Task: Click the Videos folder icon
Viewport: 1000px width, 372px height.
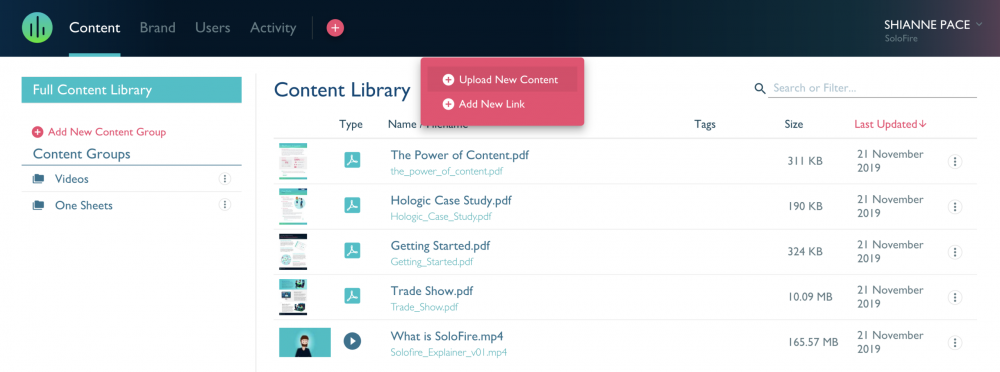Action: tap(38, 179)
